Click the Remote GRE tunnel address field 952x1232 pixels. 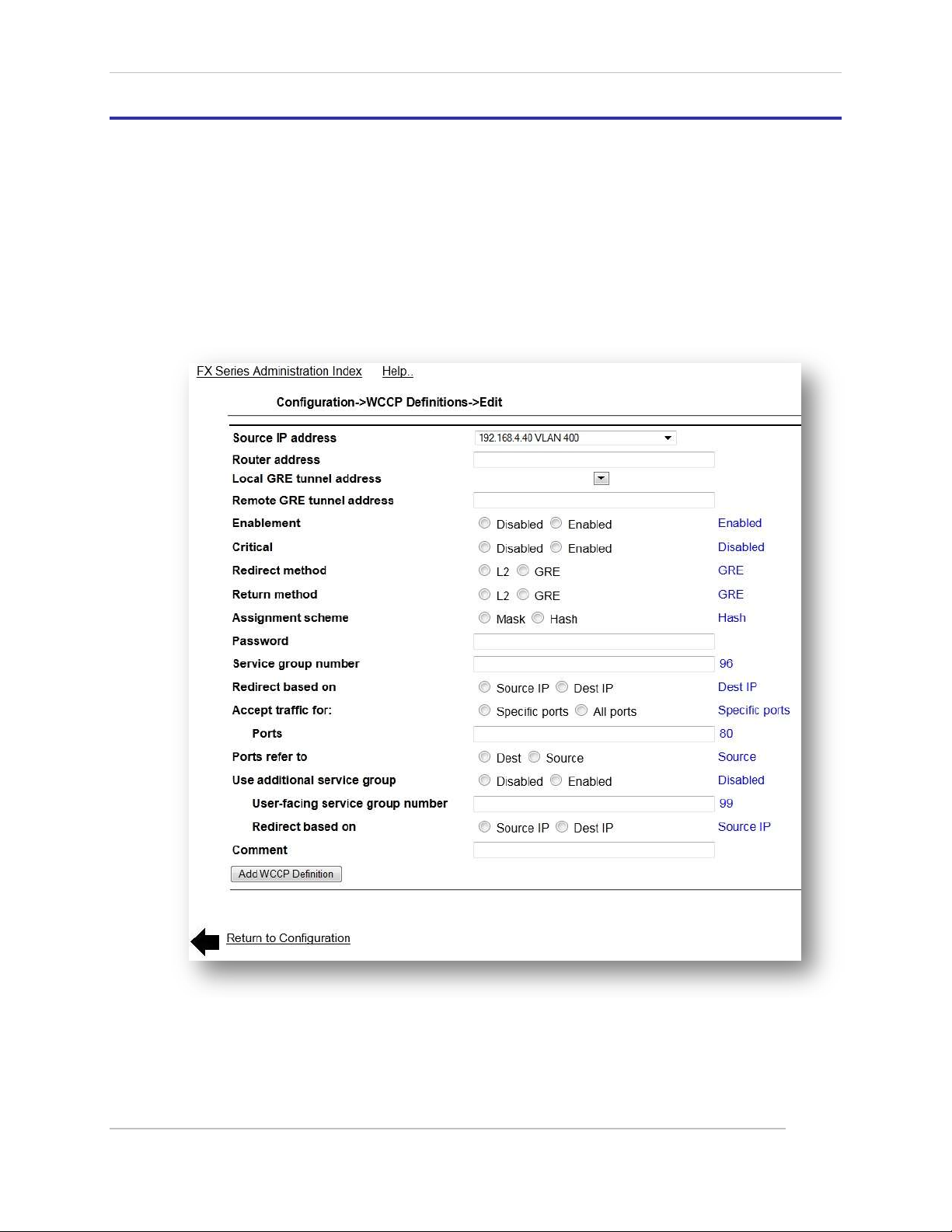click(594, 500)
